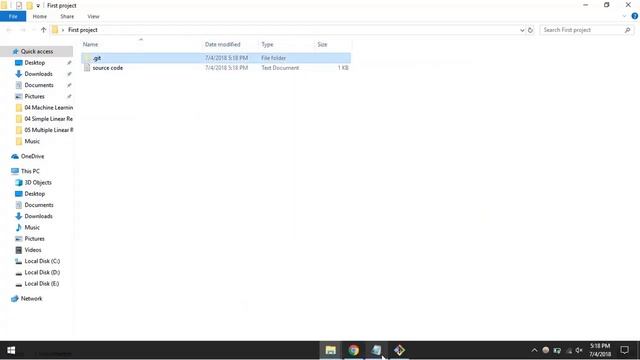Open Music under This PC
Screen dimensions: 640x360
pos(32,227)
